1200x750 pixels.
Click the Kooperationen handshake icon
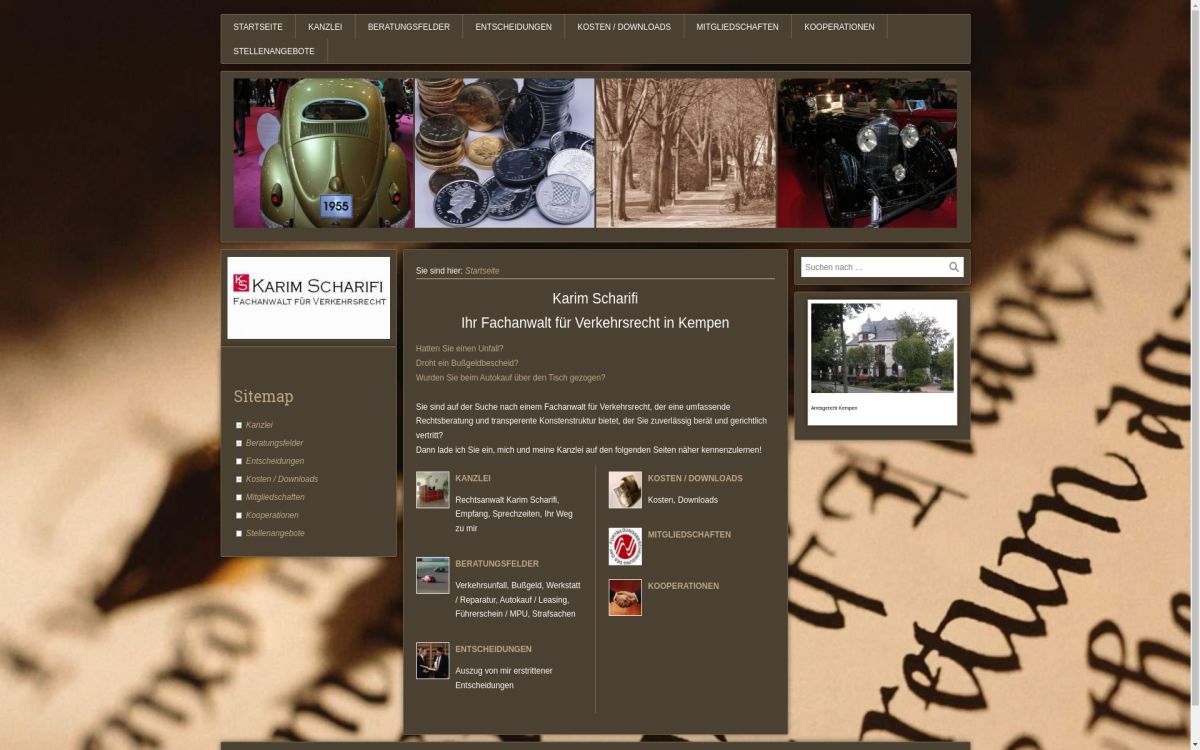(x=625, y=597)
